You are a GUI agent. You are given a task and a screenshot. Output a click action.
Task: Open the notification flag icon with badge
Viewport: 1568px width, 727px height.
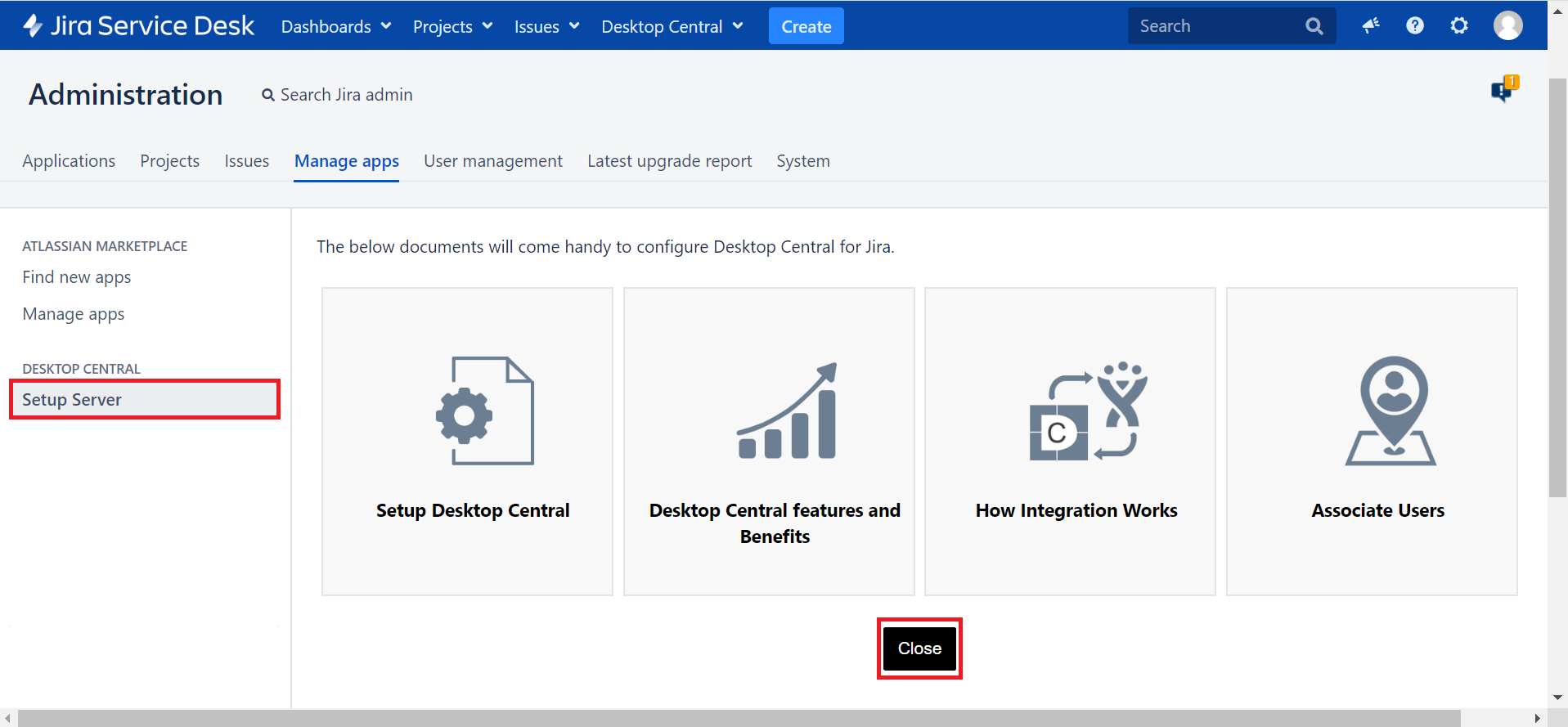tap(1504, 88)
